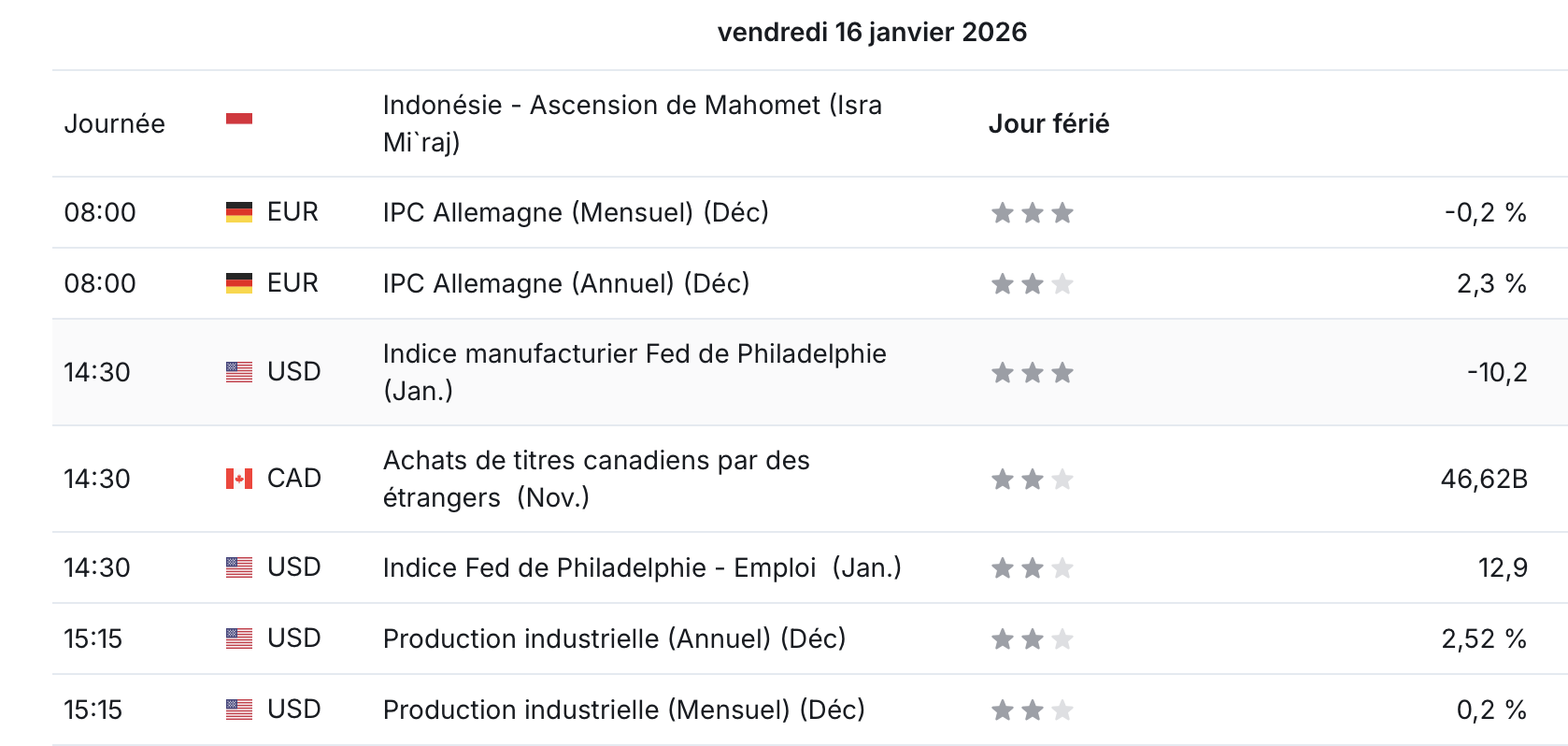Open the IPC Allemagne (Annuel) (Déc) event
Screen dimensions: 1568x746
coord(566,283)
